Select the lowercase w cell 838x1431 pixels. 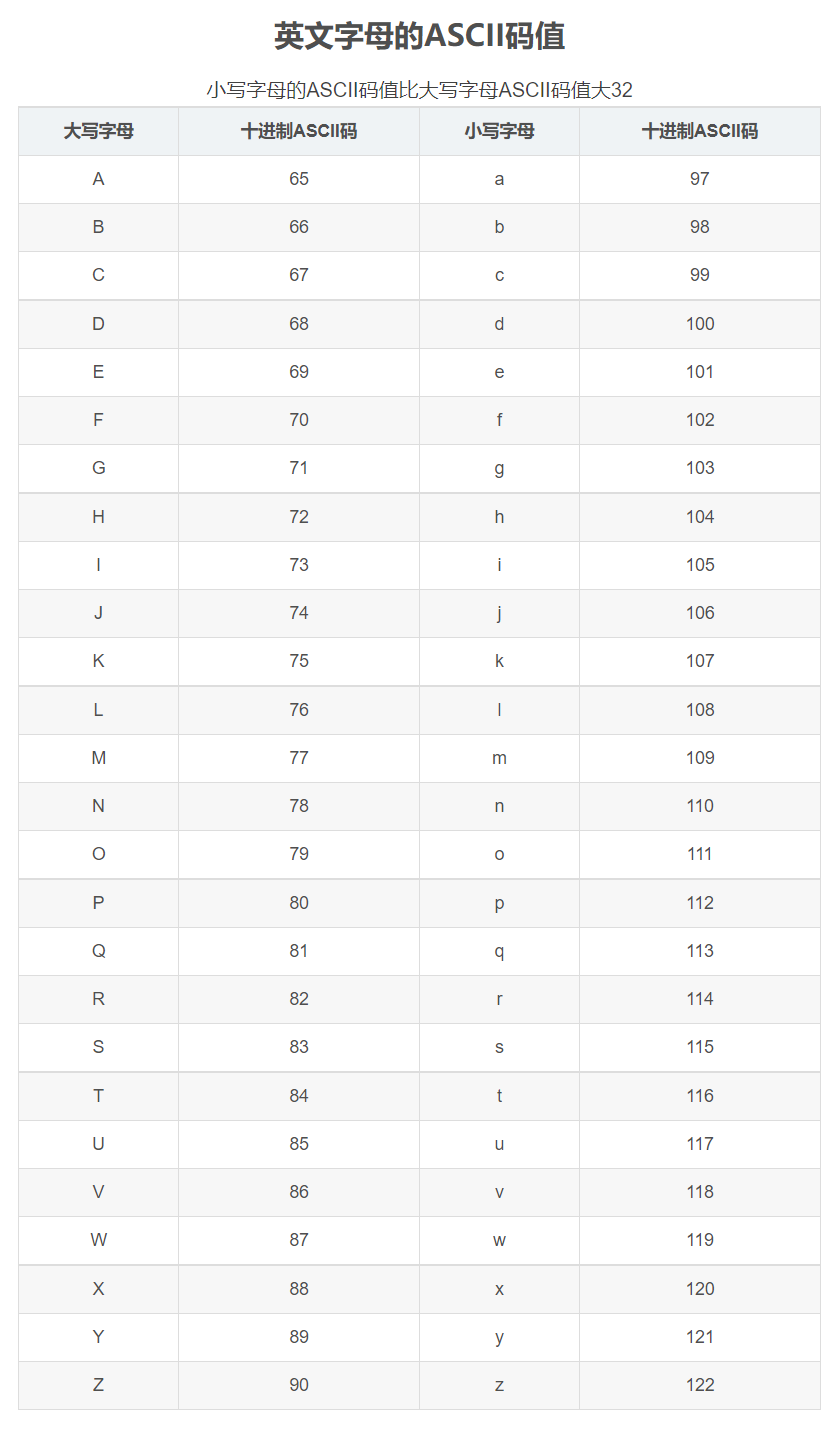[x=499, y=1240]
